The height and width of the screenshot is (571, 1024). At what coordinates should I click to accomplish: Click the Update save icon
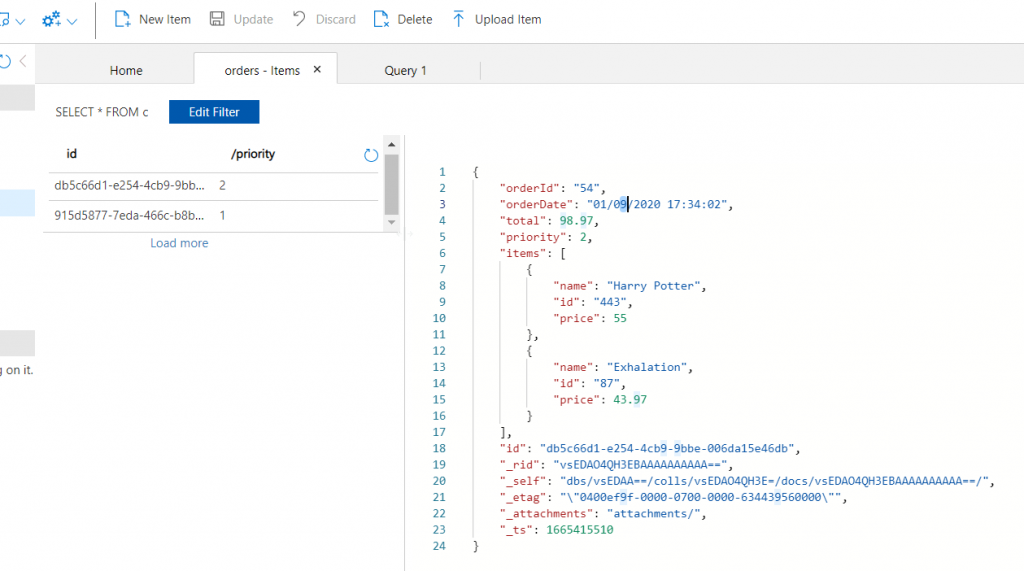[x=217, y=19]
